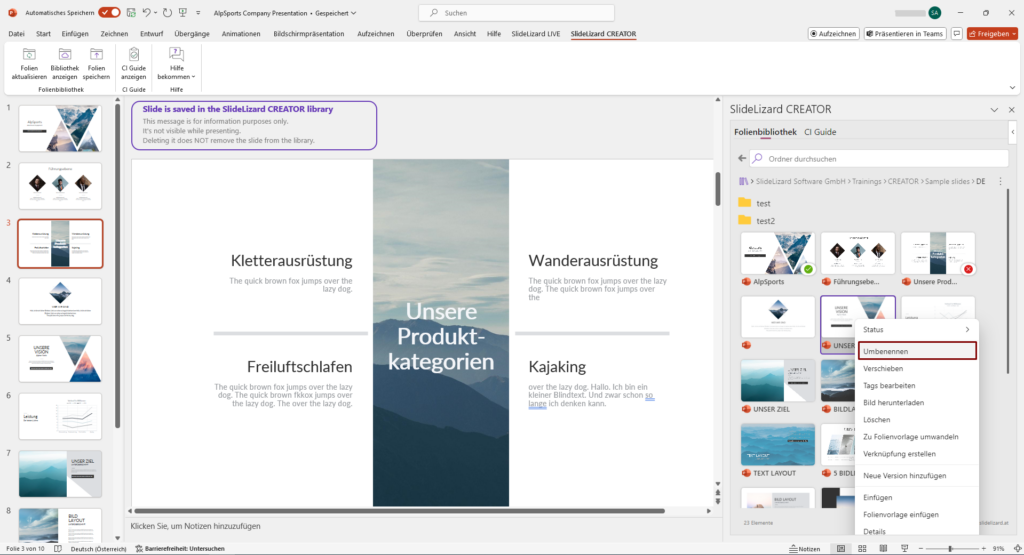Screen dimensions: 1024x555
Task: Click back arrow in library pane
Action: click(742, 158)
